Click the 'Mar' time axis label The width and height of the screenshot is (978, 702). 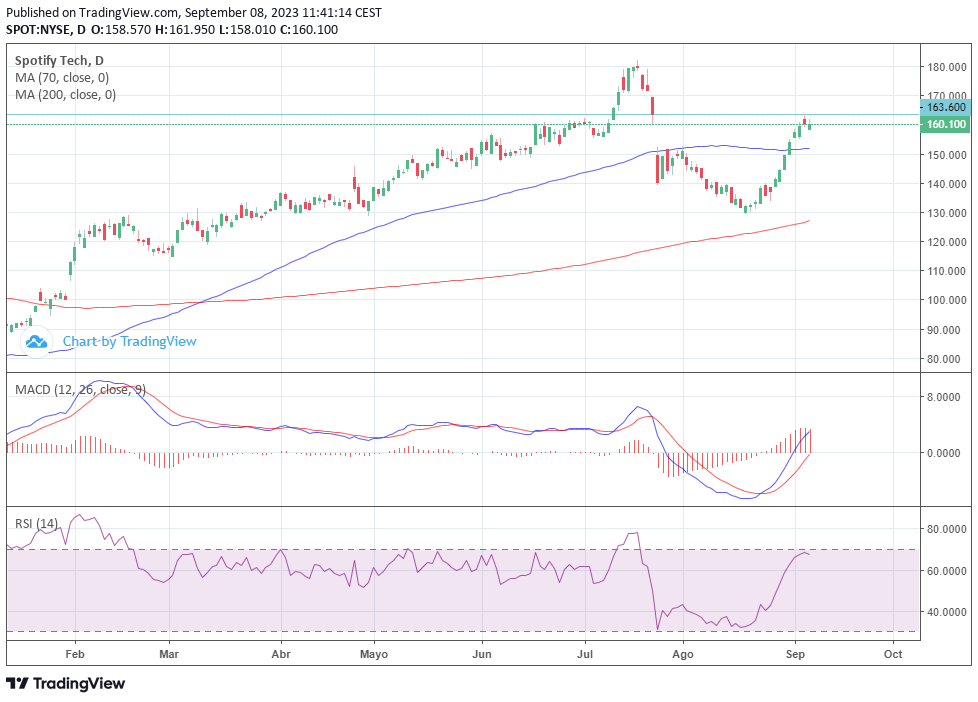pos(169,654)
